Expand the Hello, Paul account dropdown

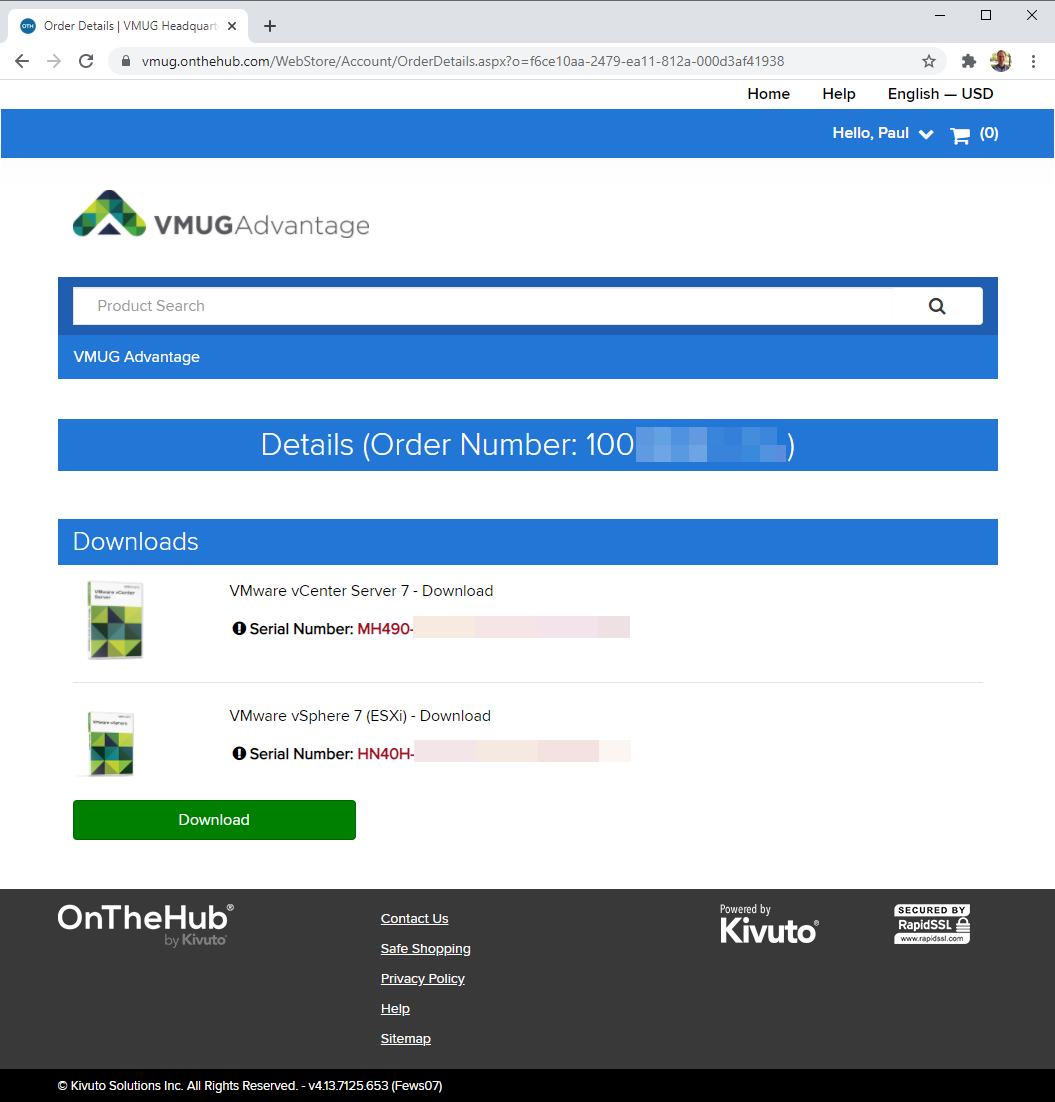[883, 134]
